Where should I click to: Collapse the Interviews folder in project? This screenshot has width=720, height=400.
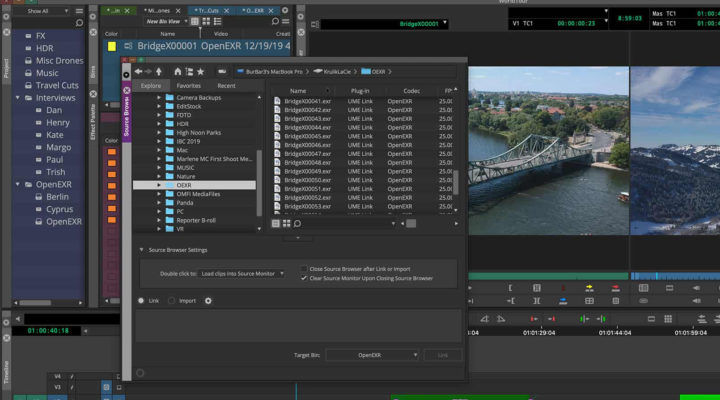(x=17, y=98)
